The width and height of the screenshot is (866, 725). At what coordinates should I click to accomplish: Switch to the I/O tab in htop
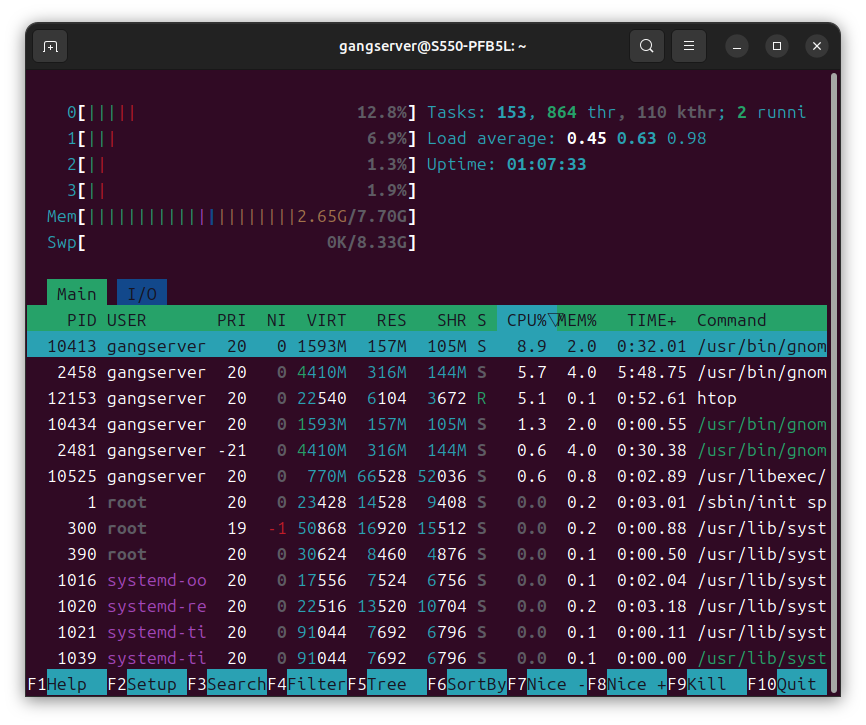pyautogui.click(x=142, y=294)
